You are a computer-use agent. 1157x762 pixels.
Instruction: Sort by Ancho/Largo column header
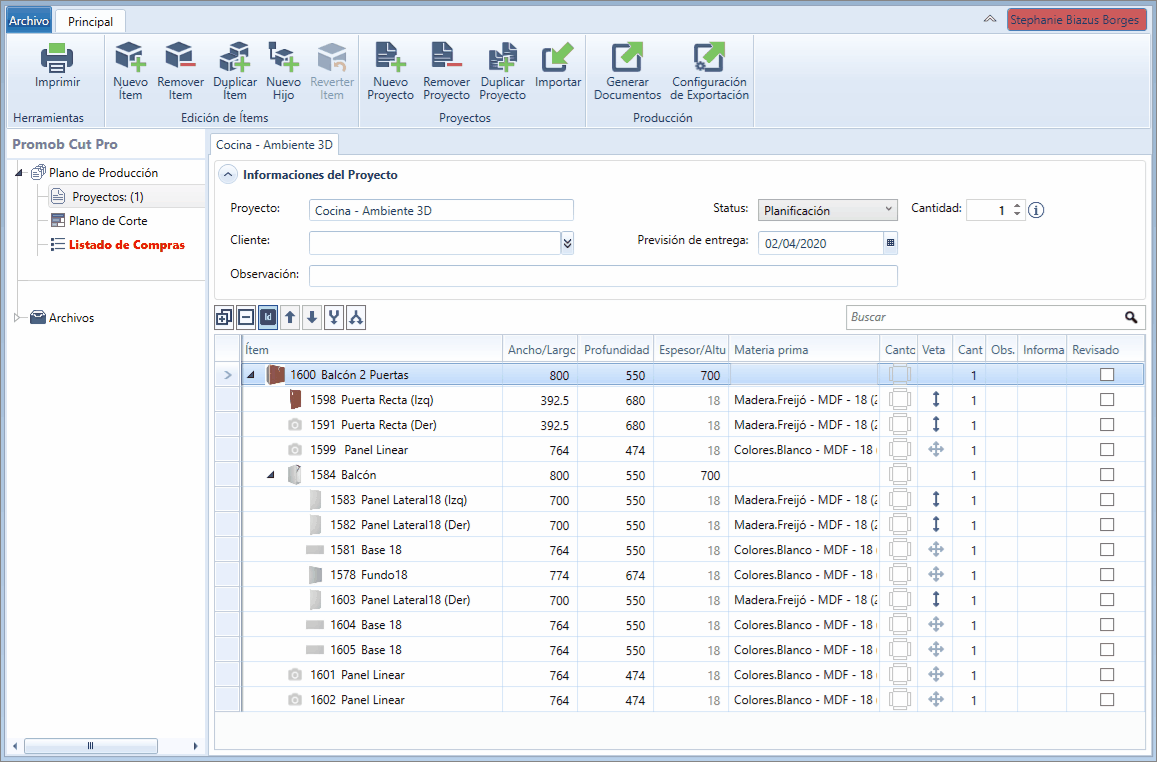540,350
